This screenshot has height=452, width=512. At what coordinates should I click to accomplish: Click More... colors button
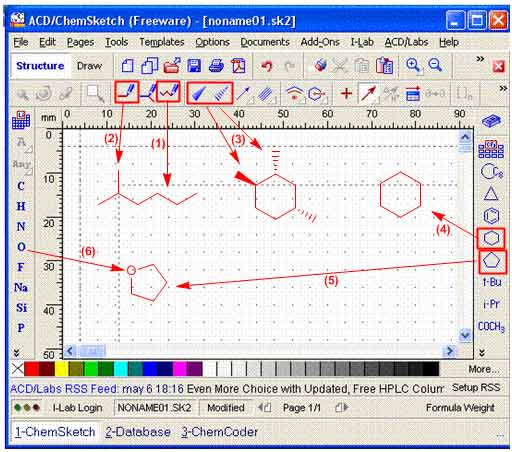click(x=483, y=369)
